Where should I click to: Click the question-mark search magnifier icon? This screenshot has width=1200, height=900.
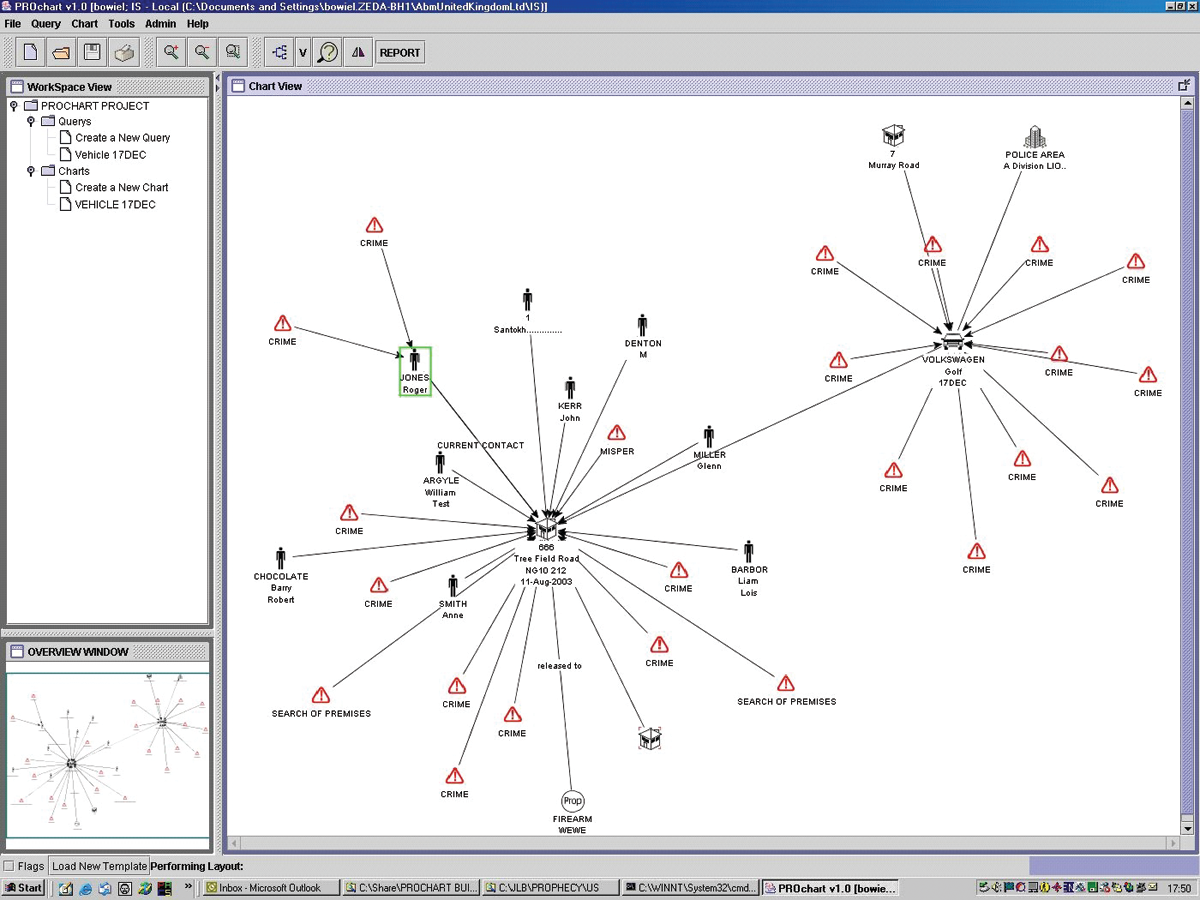click(327, 51)
